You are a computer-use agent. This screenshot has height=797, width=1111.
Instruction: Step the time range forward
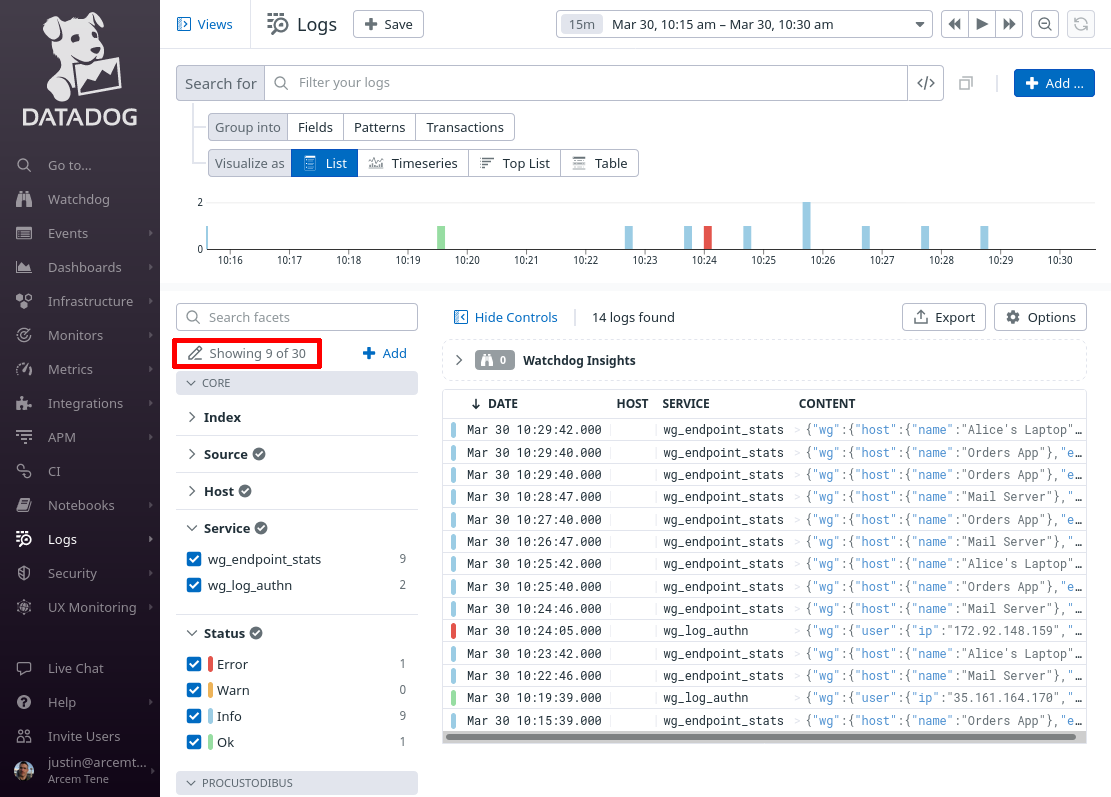point(1009,24)
